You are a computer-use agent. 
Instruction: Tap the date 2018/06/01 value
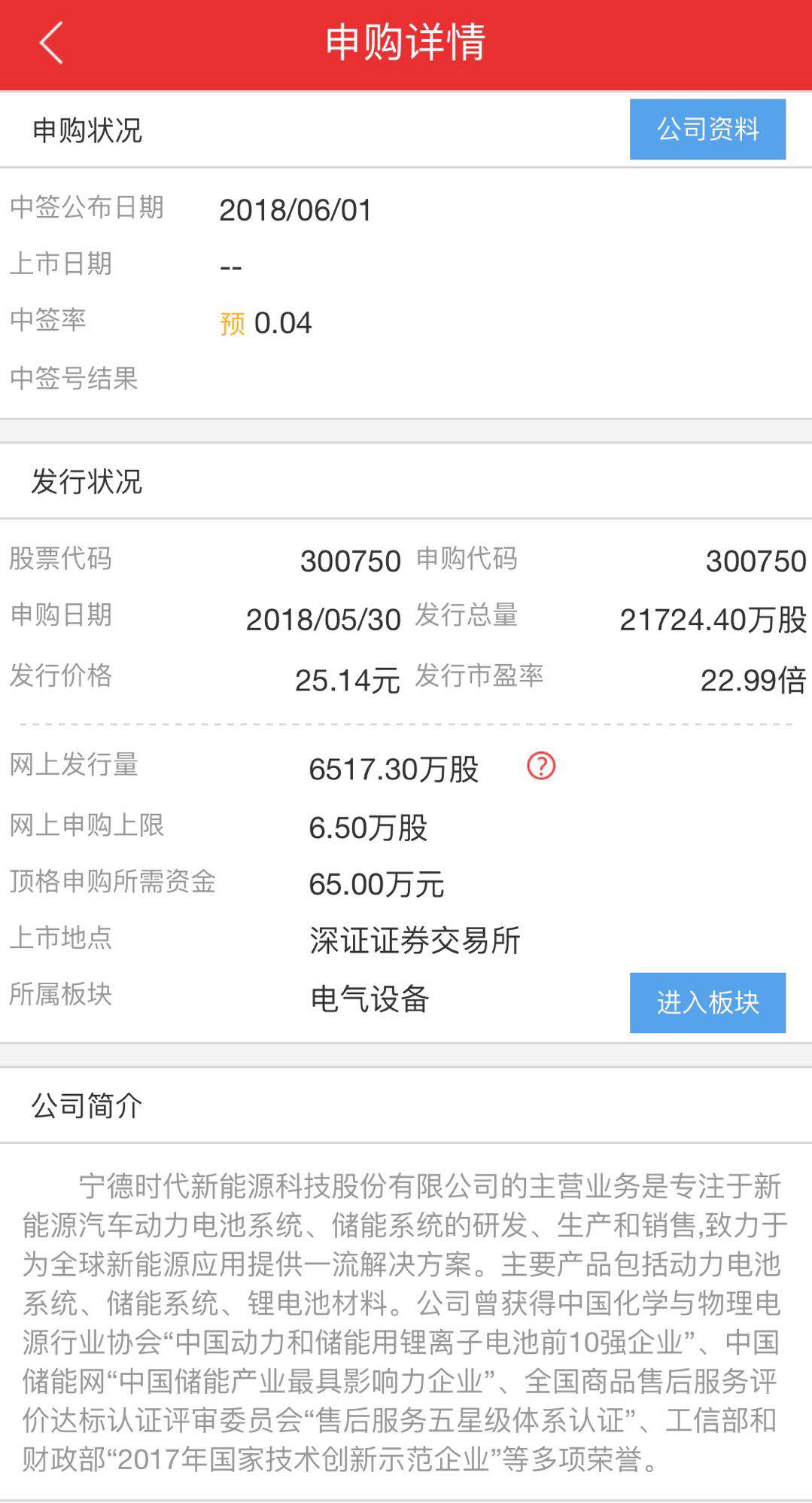296,210
